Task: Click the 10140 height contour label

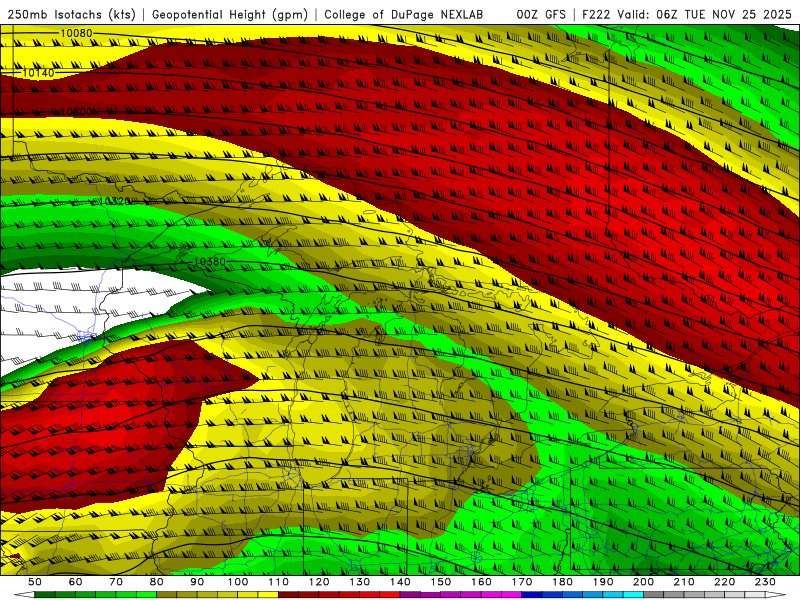Action: pos(38,73)
